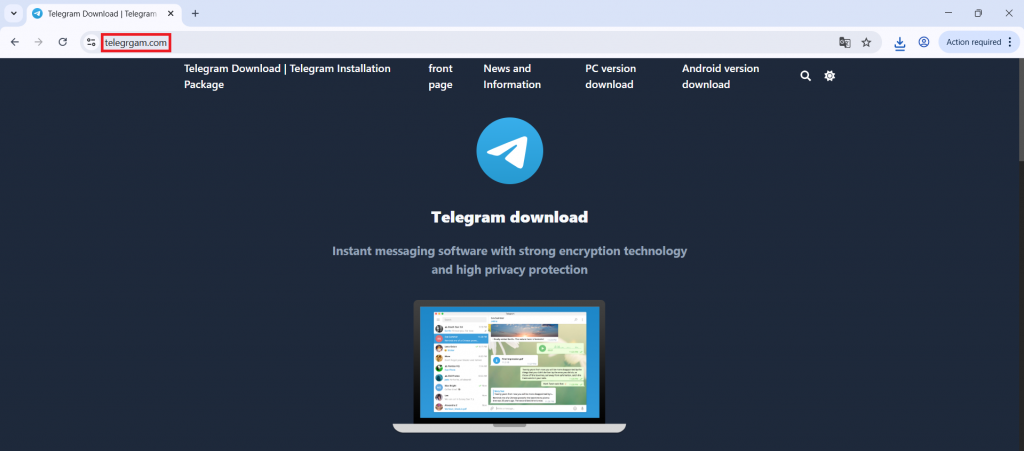Click the Instant messaging software subtitle text

[509, 260]
